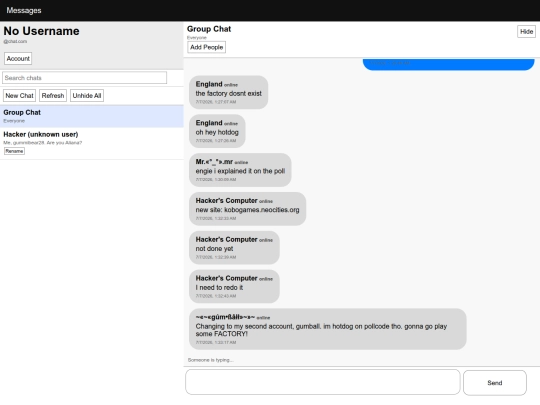This screenshot has height=405, width=540.
Task: Click Hacker's Computer name on kobogames message
Action: 226,200
